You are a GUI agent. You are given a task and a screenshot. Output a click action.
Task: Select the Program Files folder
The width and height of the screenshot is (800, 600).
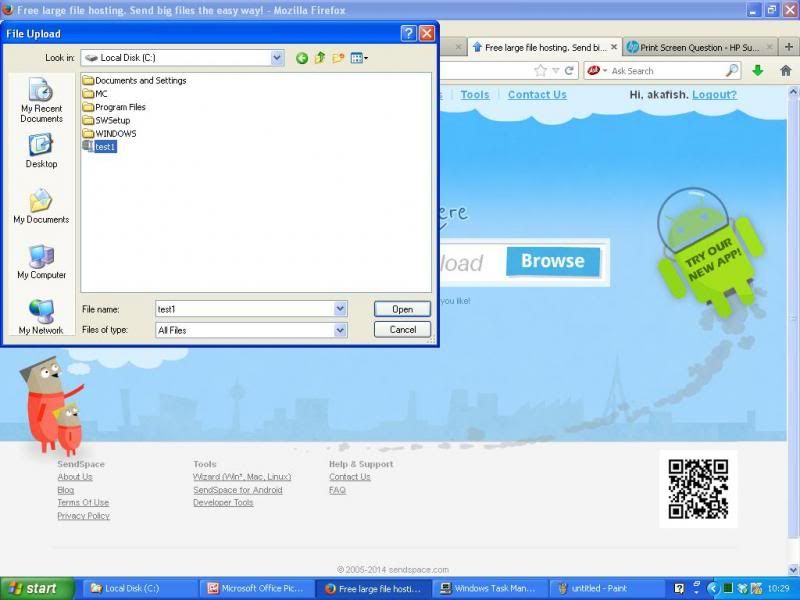click(114, 107)
